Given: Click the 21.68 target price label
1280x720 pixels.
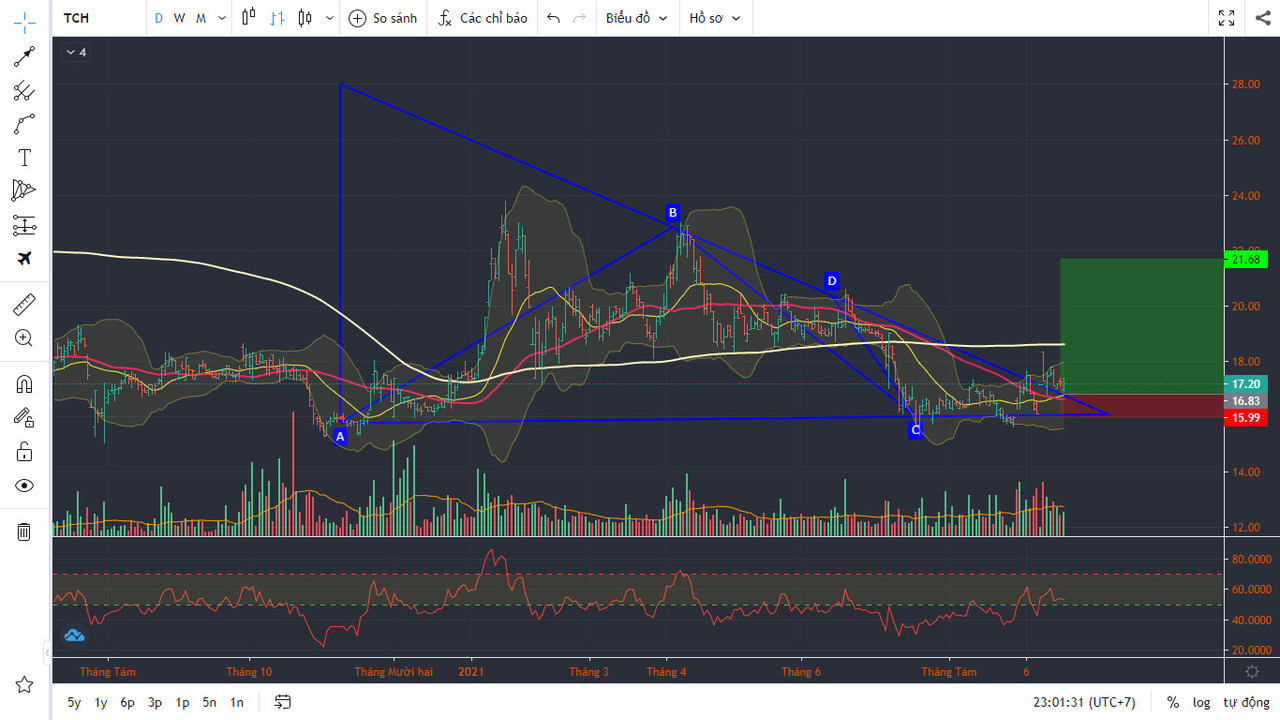Looking at the screenshot, I should 1245,260.
